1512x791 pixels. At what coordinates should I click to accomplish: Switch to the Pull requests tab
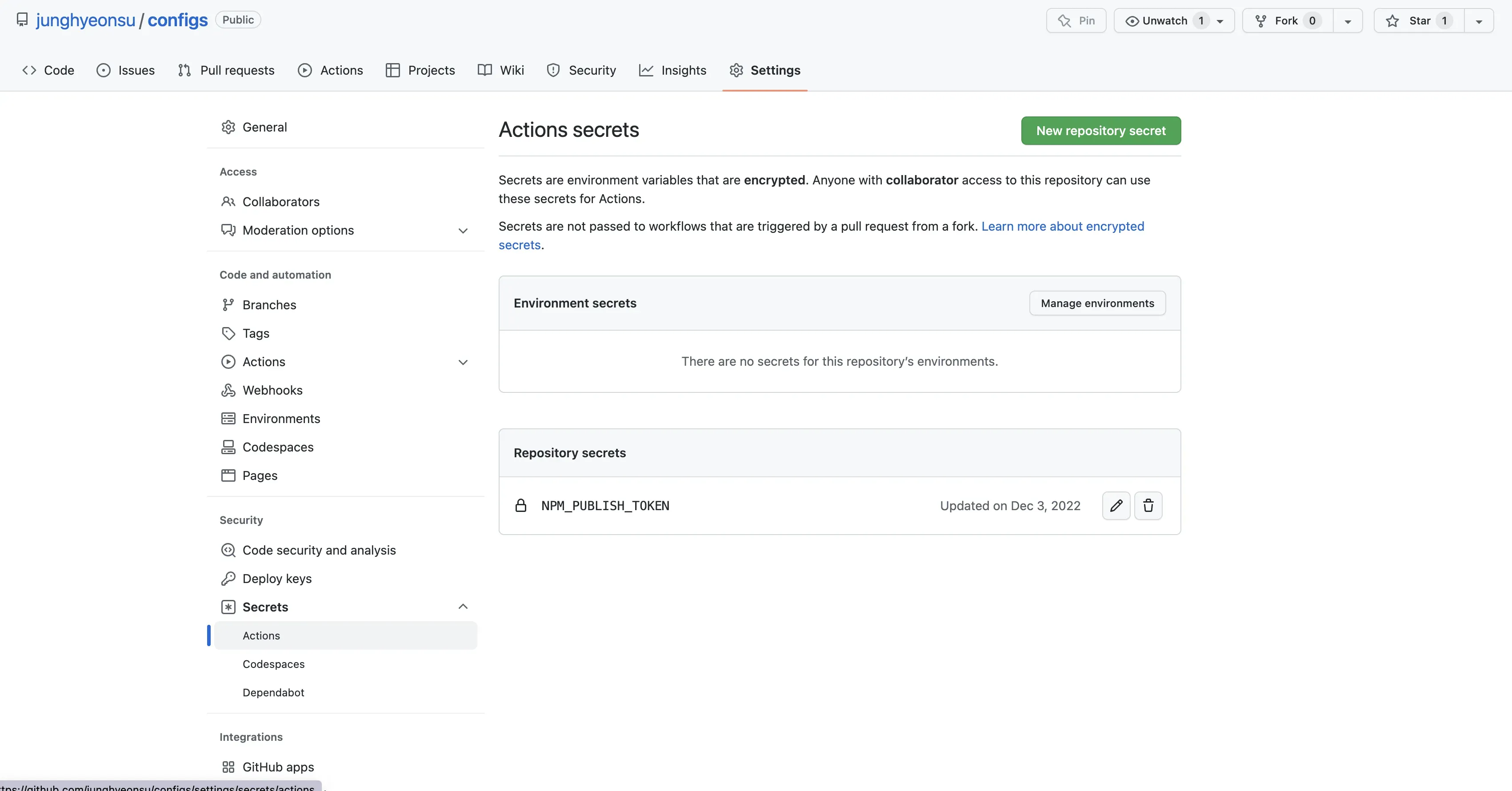226,70
